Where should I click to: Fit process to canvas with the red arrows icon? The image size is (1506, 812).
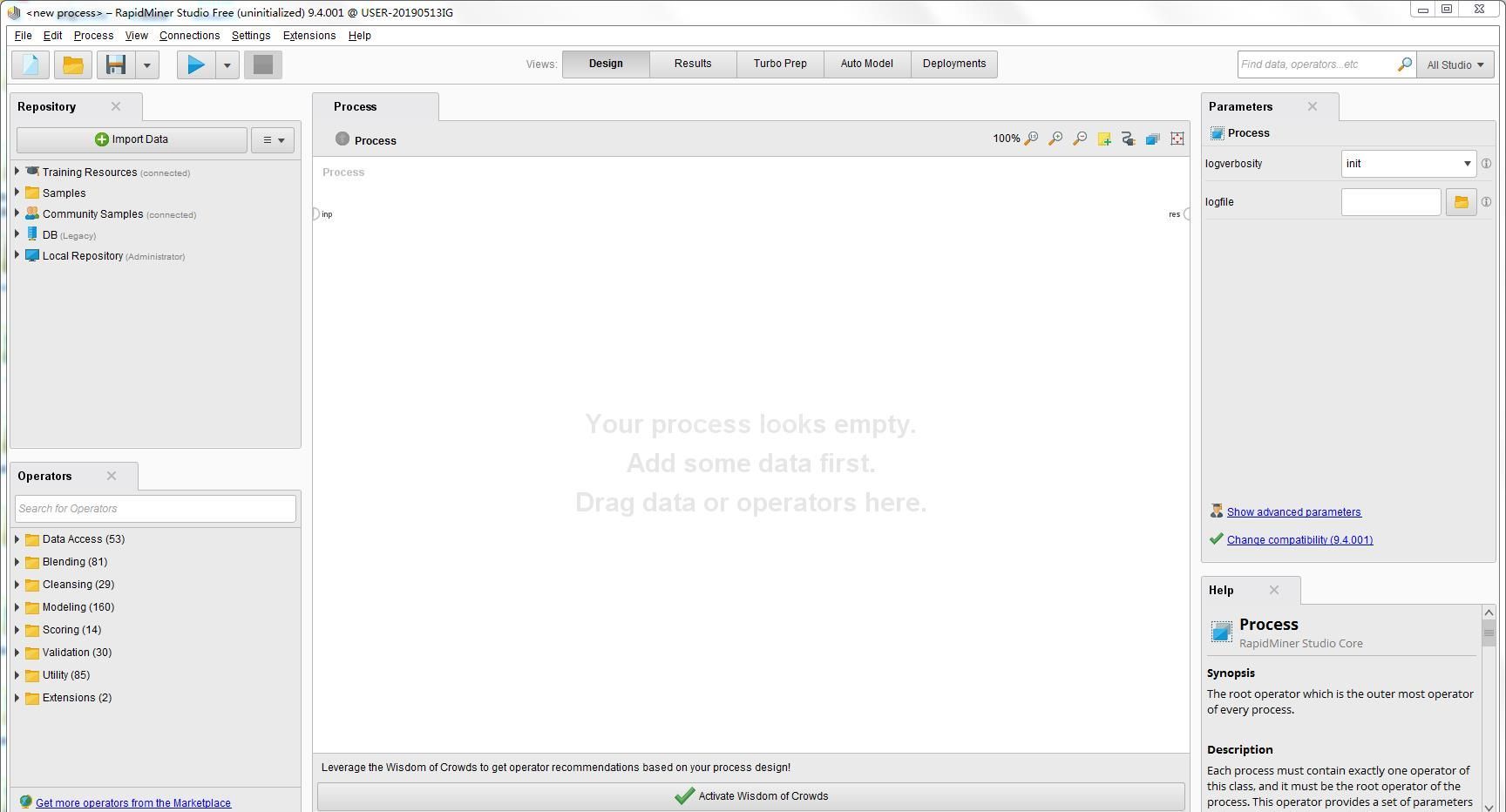[1177, 139]
